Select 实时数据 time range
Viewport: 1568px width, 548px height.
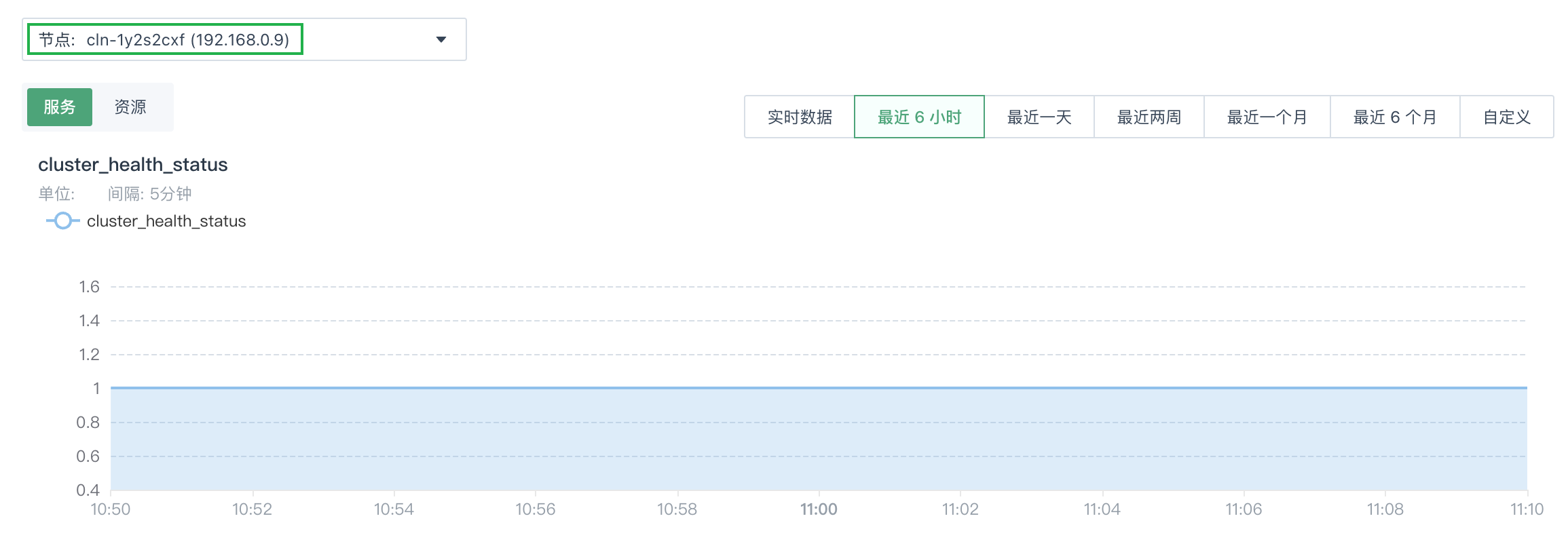point(800,117)
